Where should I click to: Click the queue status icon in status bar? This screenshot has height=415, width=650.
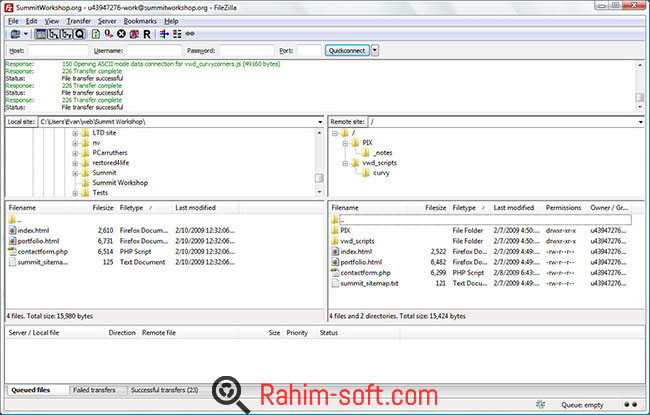[x=540, y=404]
